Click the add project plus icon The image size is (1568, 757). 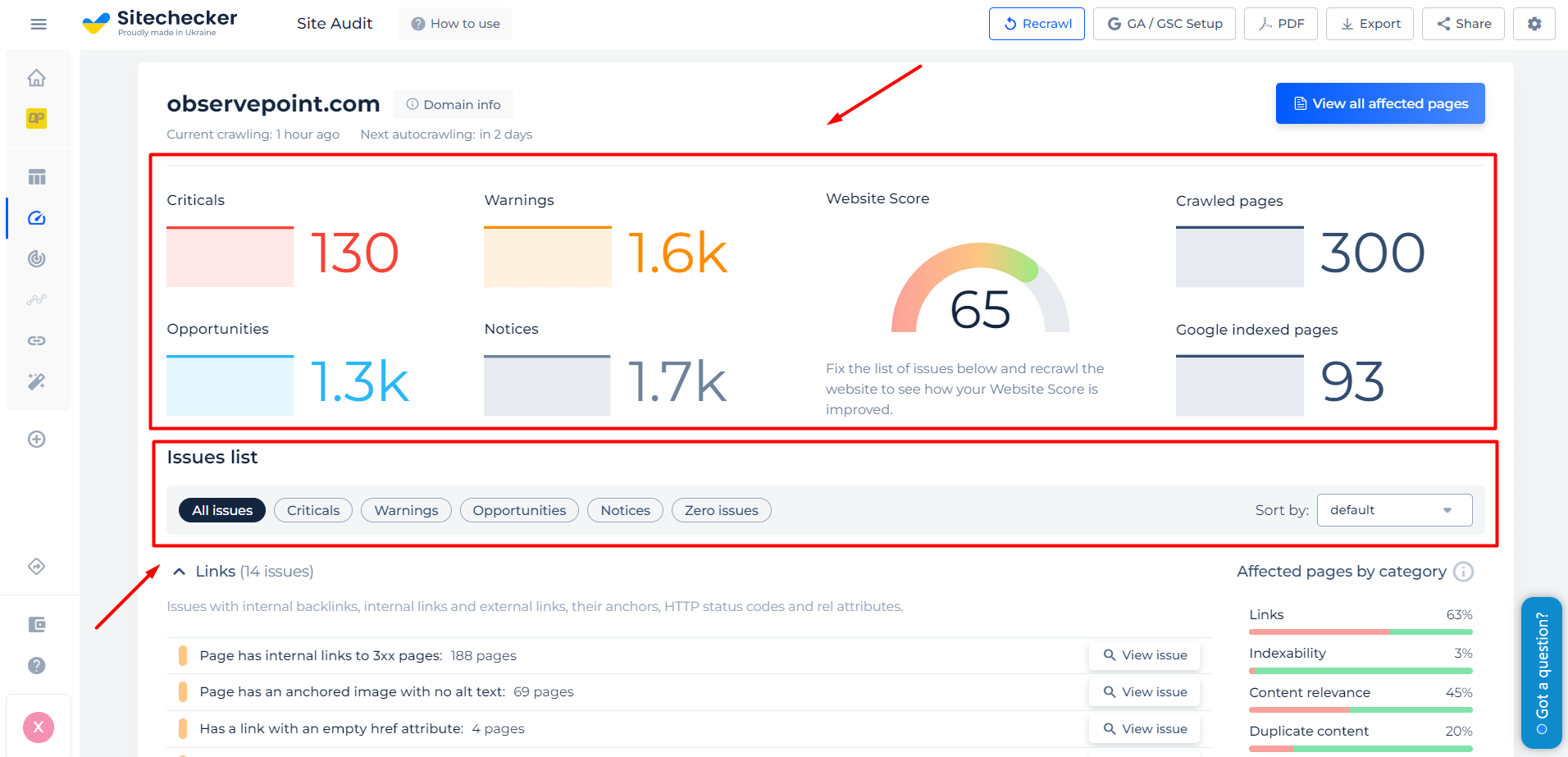(x=36, y=439)
